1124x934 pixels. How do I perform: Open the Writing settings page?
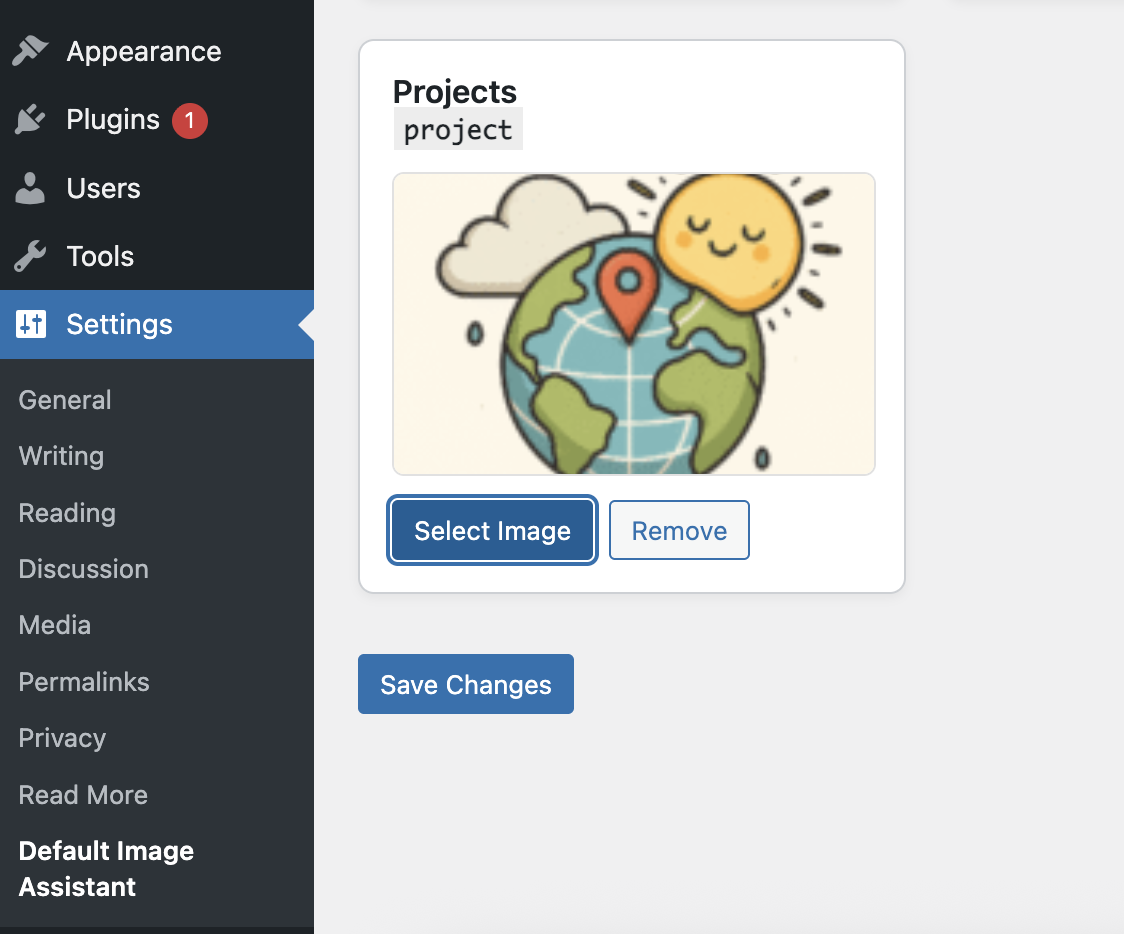(60, 456)
